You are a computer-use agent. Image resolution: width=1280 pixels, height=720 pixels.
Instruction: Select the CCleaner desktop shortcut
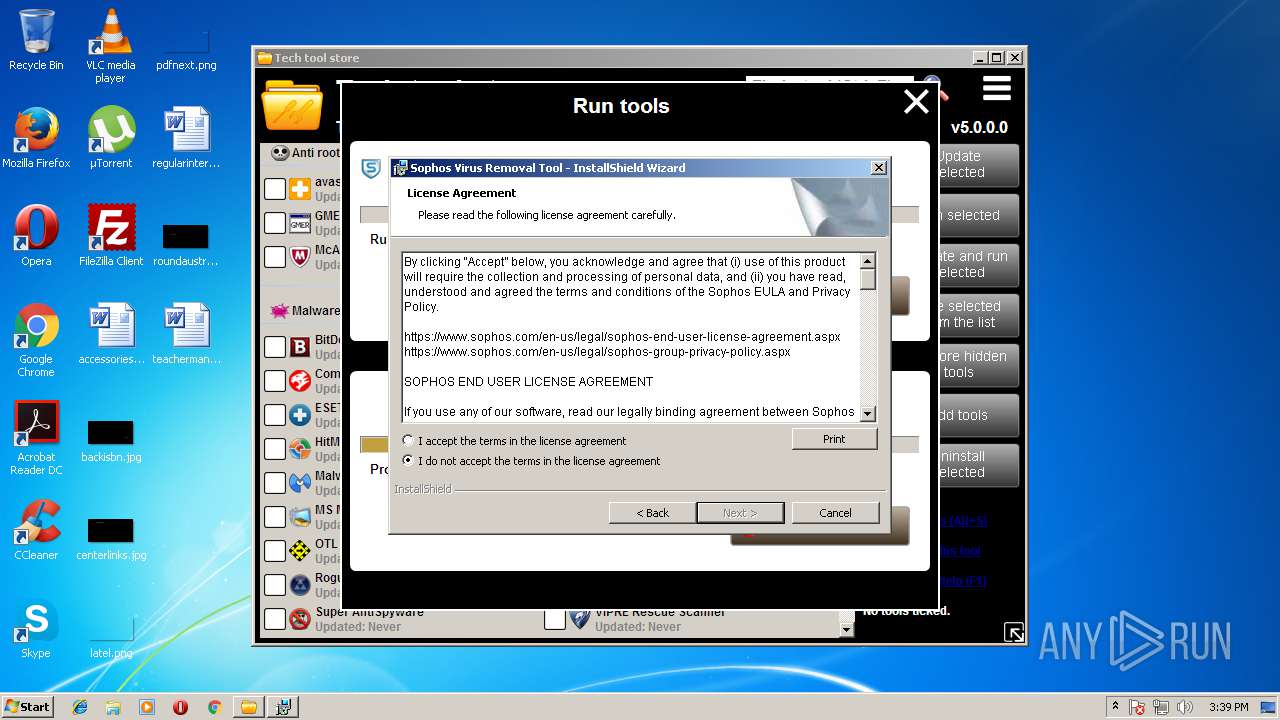click(x=36, y=530)
